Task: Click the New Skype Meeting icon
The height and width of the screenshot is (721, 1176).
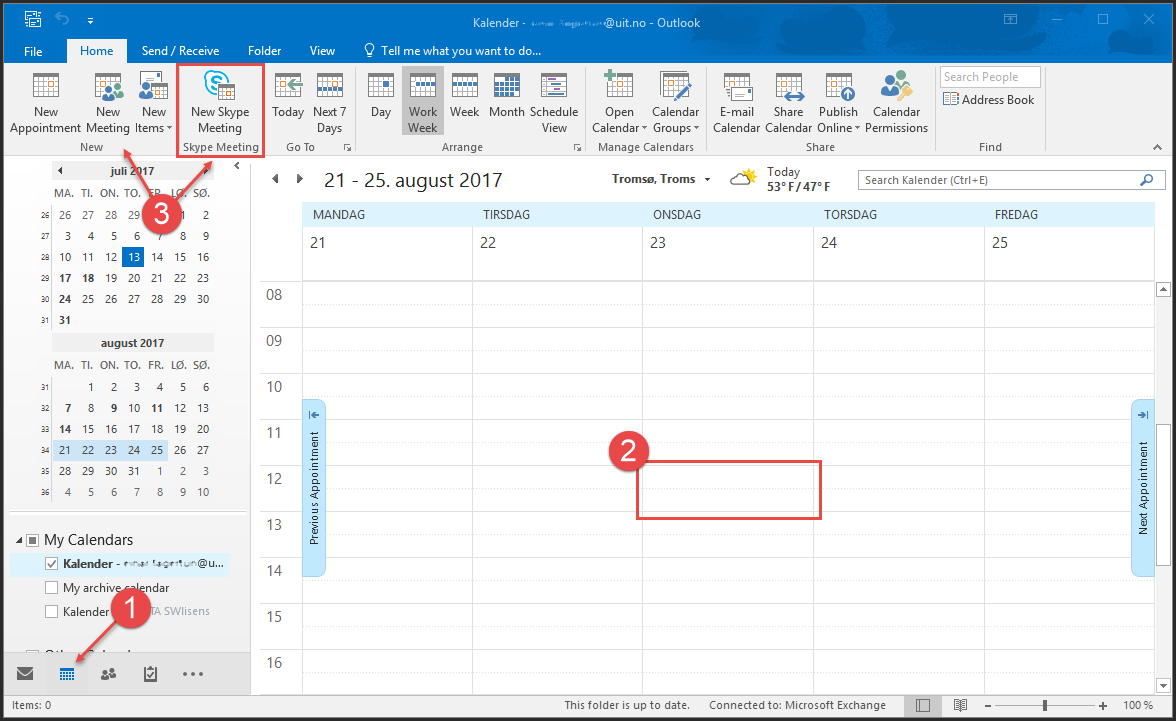Action: [219, 87]
